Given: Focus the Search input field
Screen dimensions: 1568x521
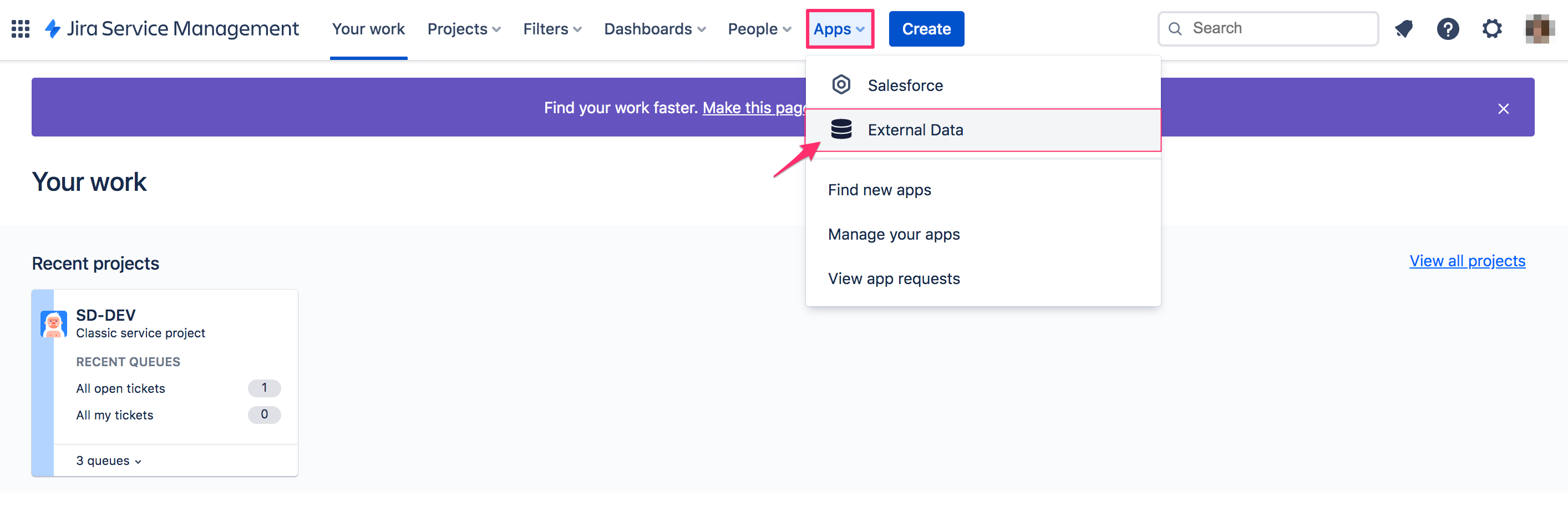Looking at the screenshot, I should point(1268,29).
